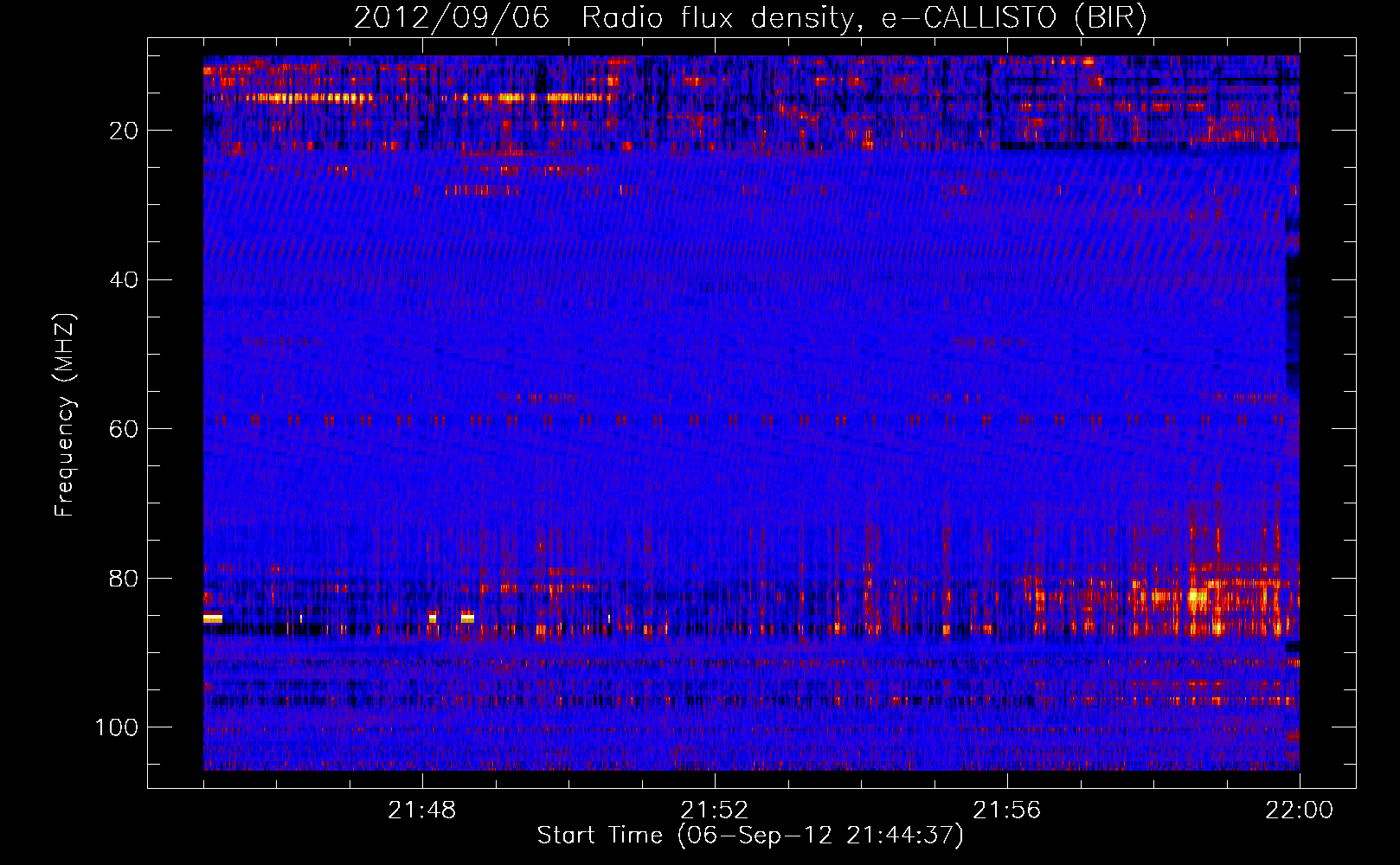Click the '100' frequency tick label

(117, 727)
